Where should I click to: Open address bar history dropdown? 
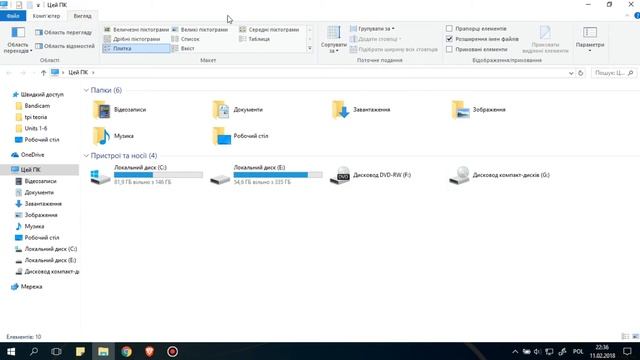point(571,73)
